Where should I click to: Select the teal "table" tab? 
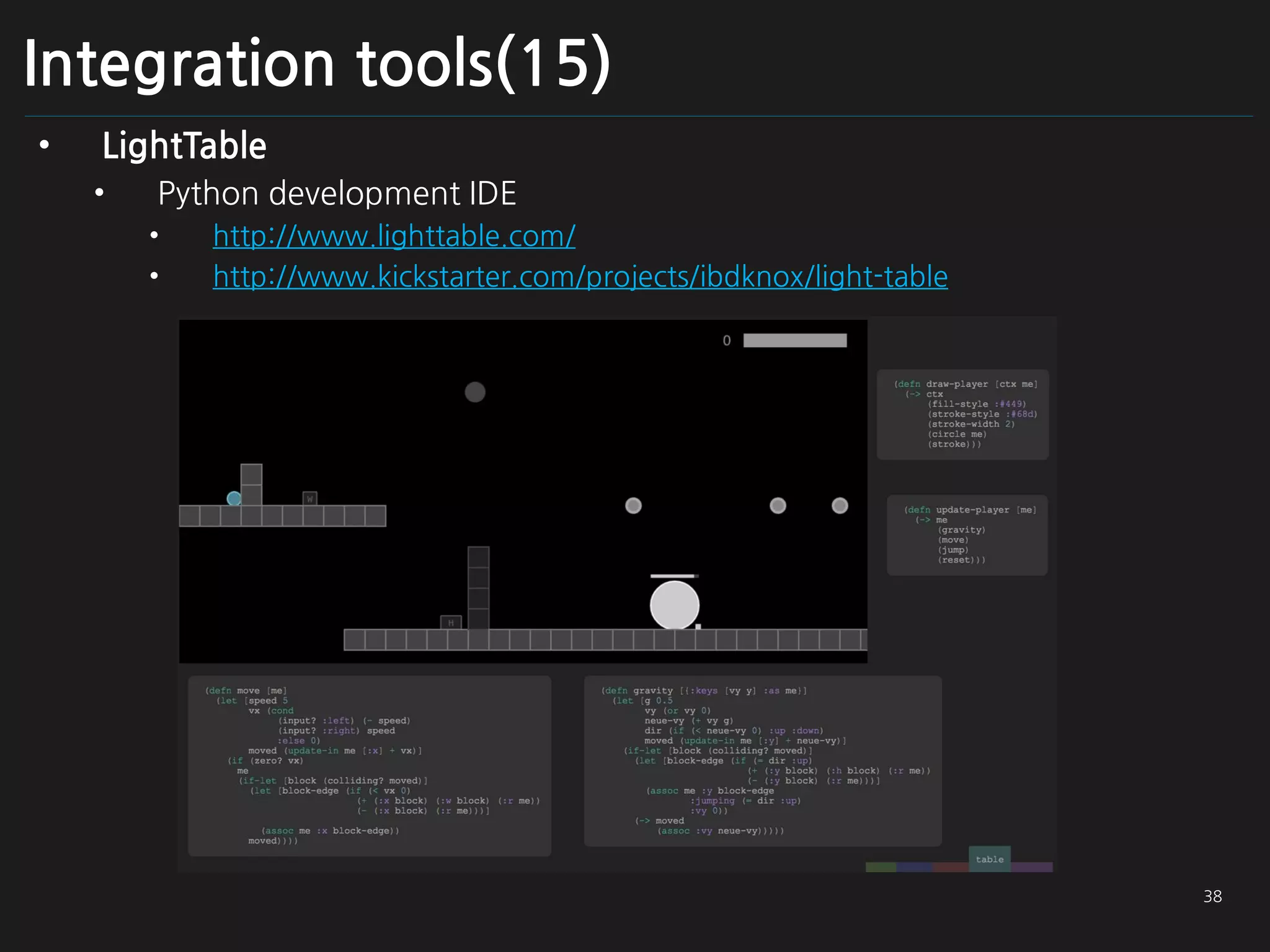[990, 859]
